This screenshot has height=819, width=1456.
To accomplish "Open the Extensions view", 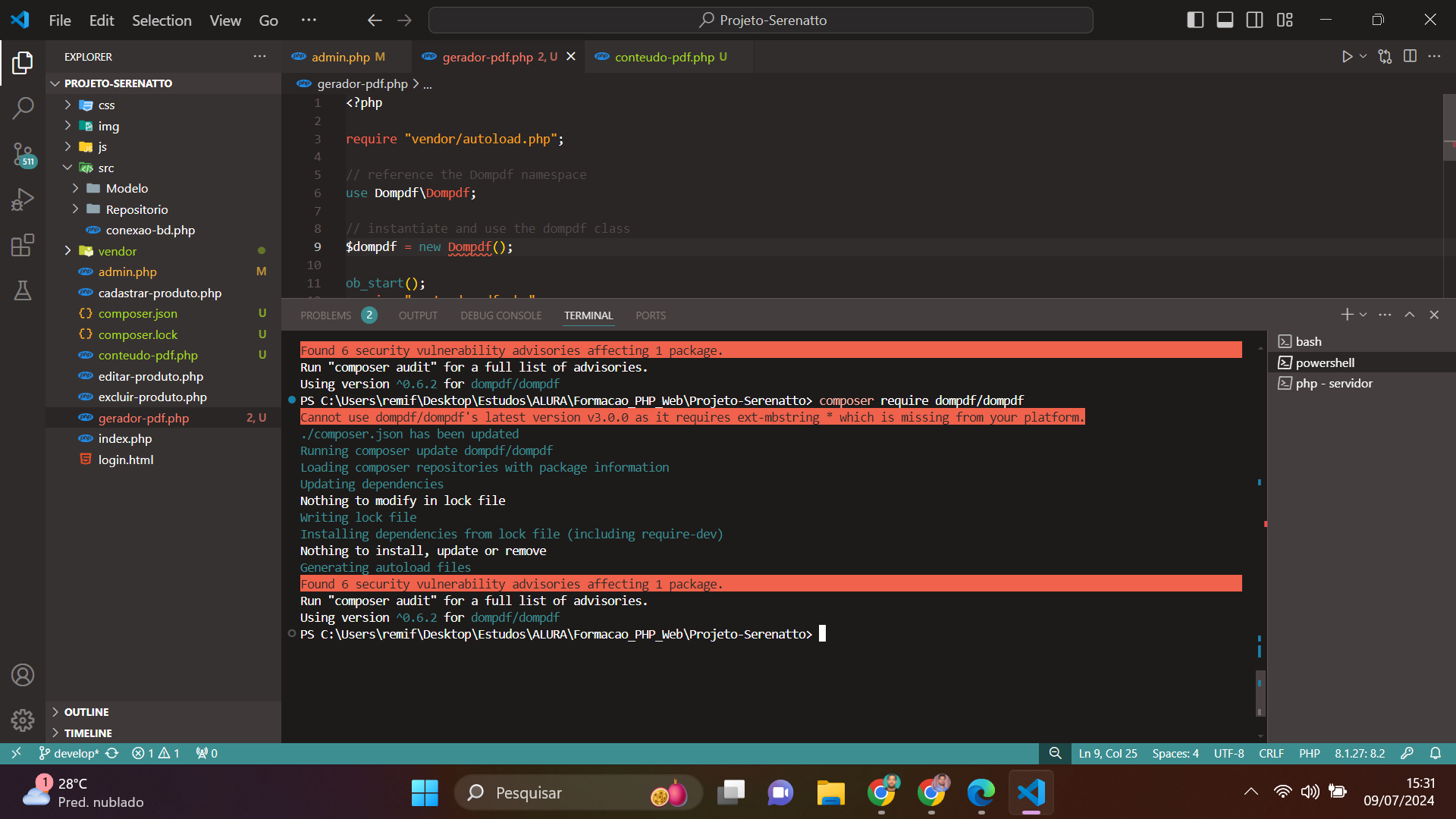I will point(23,245).
